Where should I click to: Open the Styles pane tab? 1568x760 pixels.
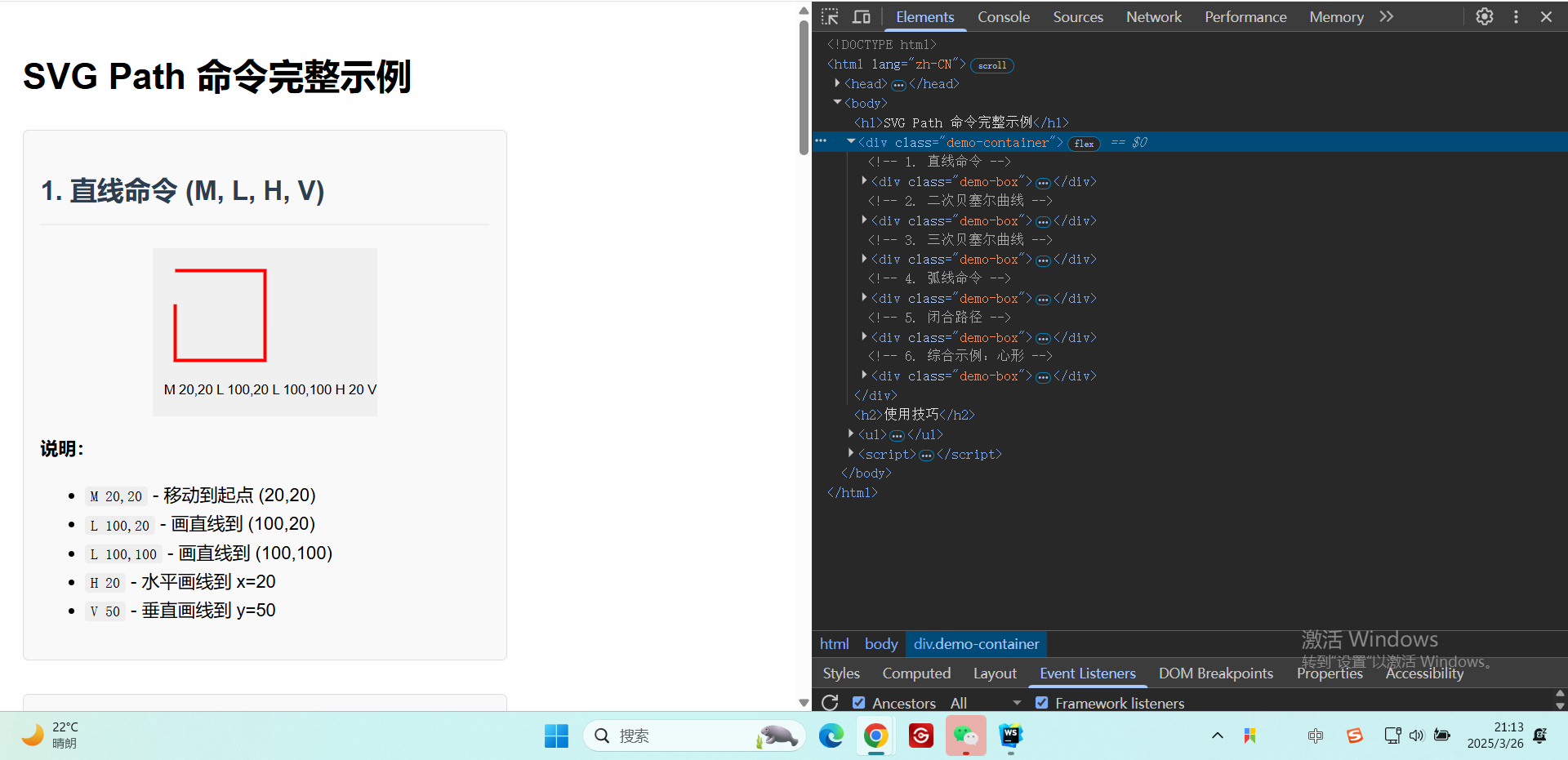841,673
